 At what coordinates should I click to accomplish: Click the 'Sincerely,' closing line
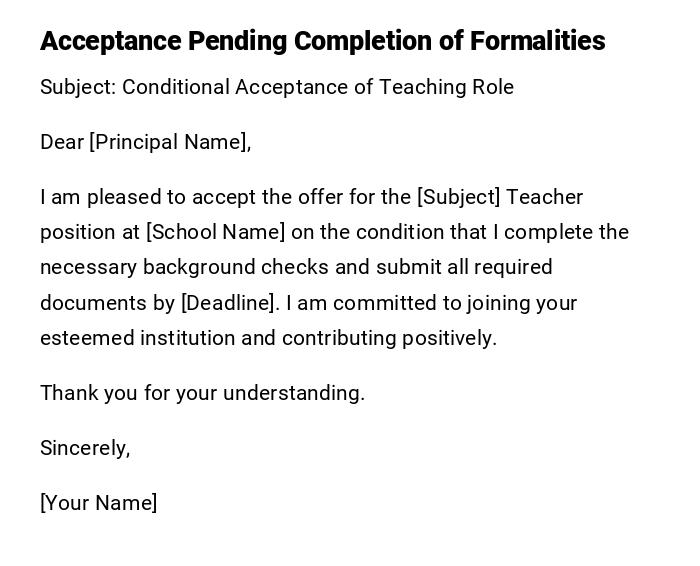[x=85, y=448]
